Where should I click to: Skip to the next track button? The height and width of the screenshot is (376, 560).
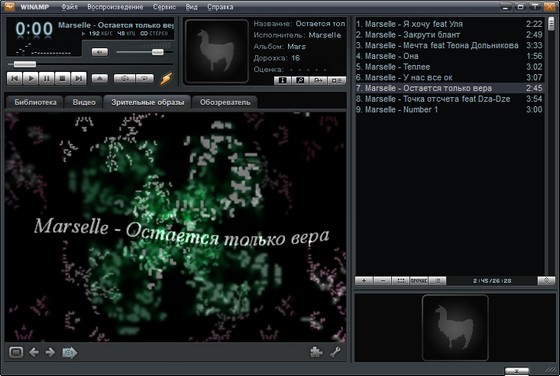[79, 78]
